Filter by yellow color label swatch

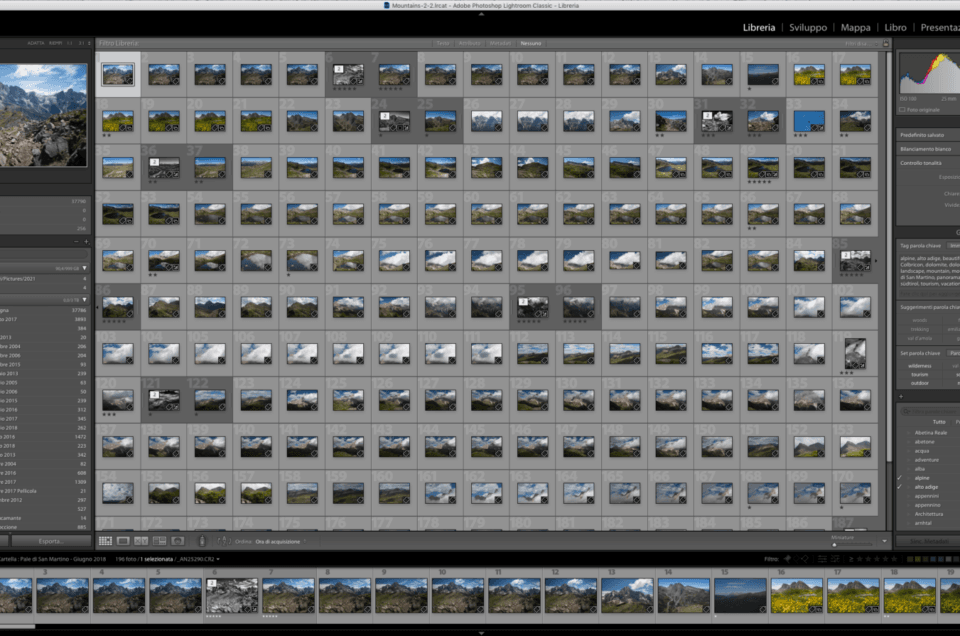tap(918, 559)
